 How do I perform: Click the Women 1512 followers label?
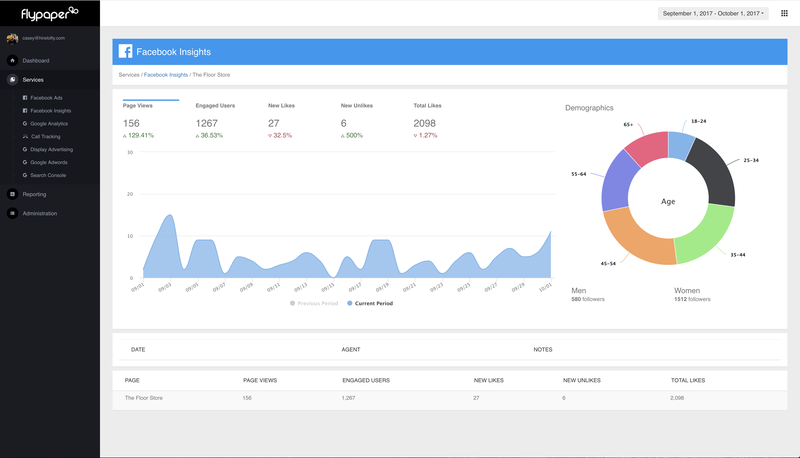point(692,294)
